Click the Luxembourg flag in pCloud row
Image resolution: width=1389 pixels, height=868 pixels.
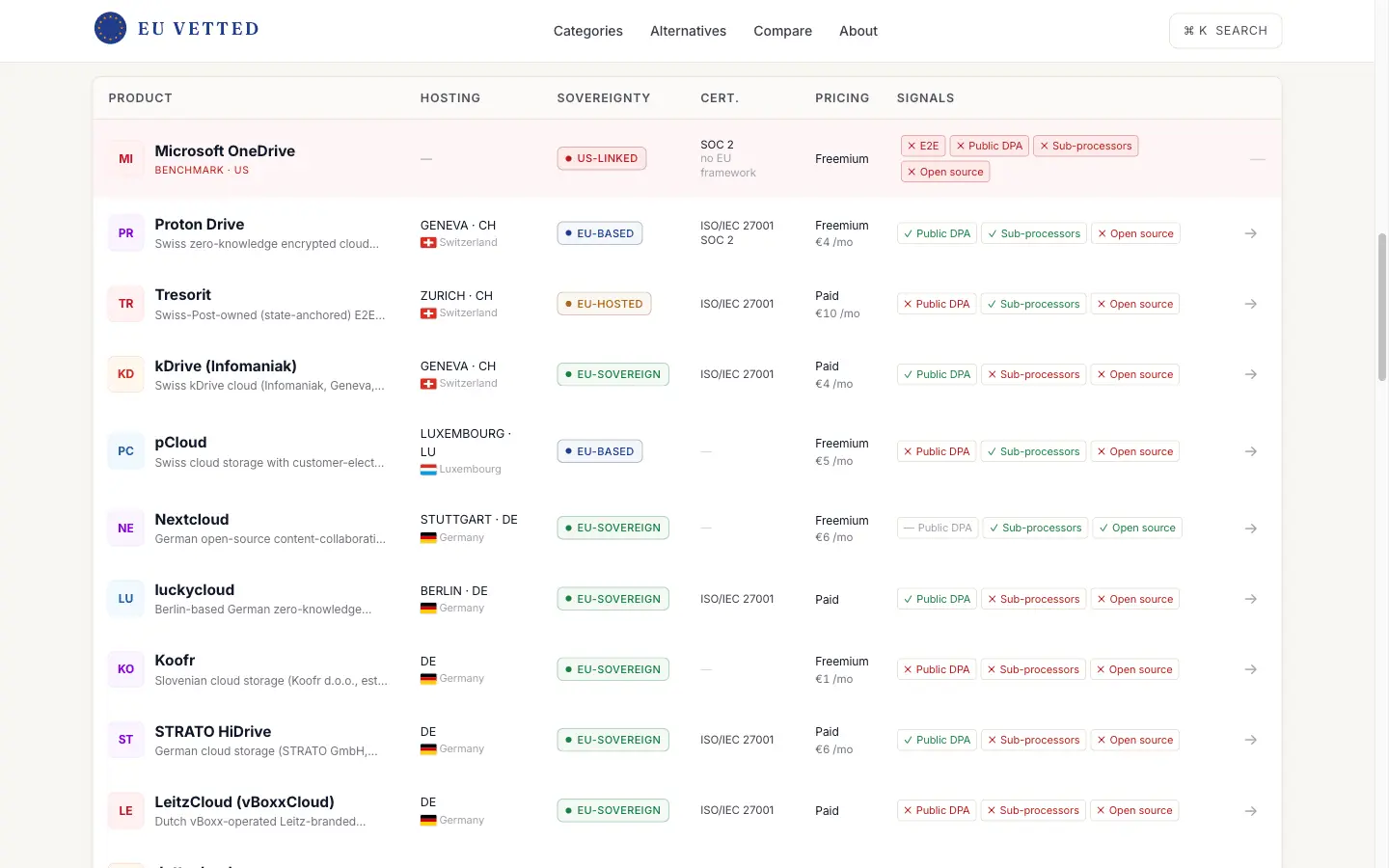coord(428,470)
